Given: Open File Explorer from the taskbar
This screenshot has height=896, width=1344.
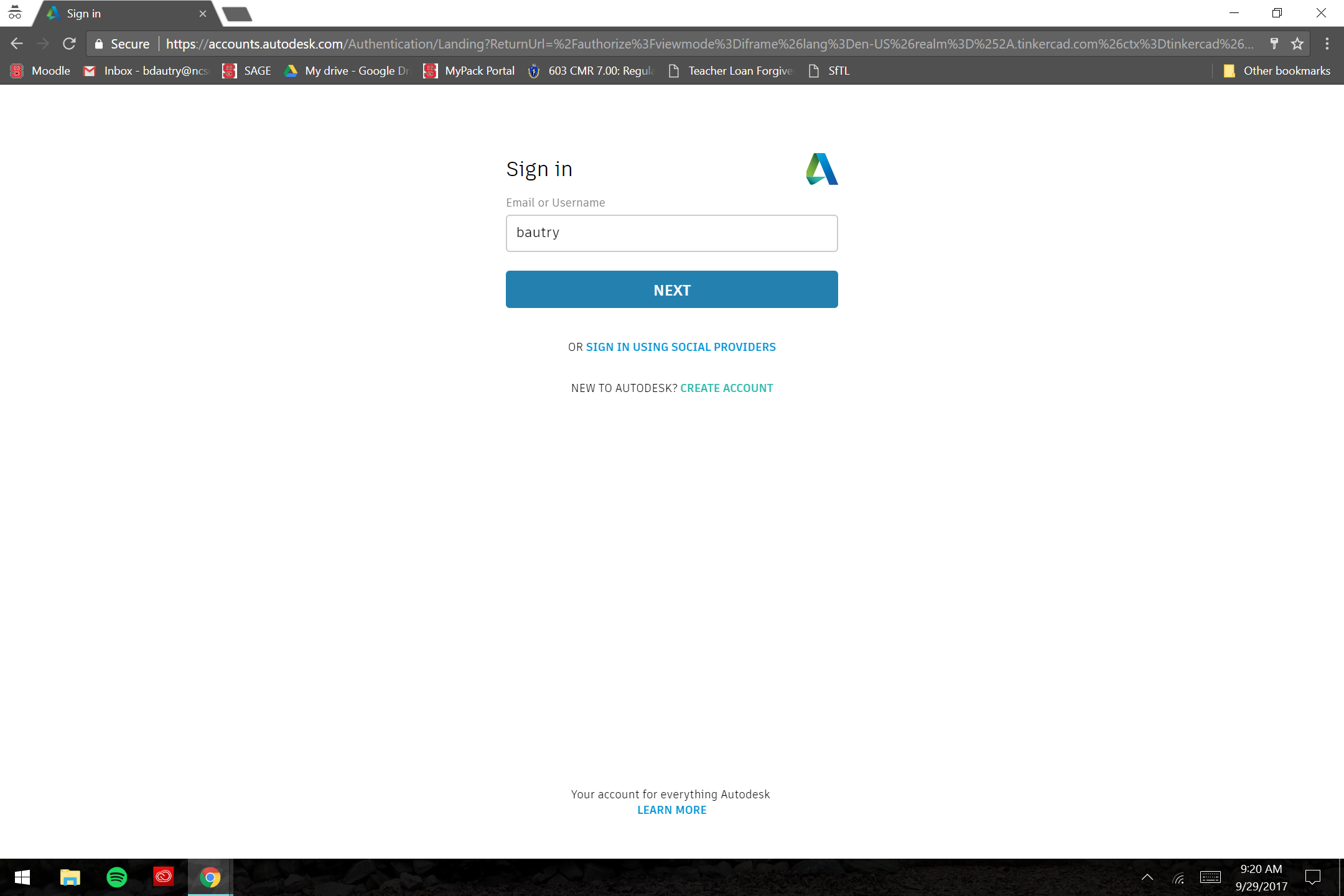Looking at the screenshot, I should [70, 877].
